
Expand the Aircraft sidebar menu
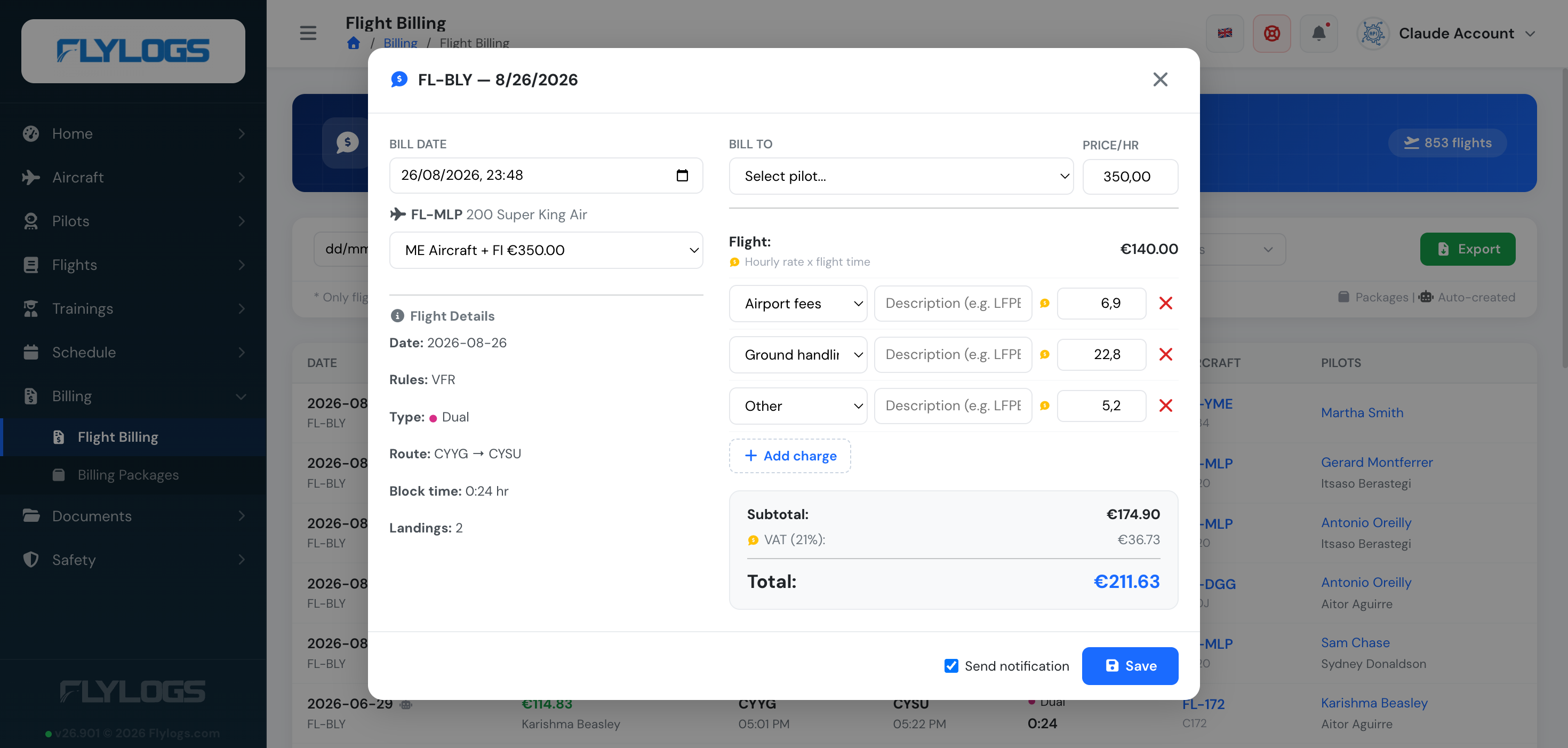[x=133, y=177]
